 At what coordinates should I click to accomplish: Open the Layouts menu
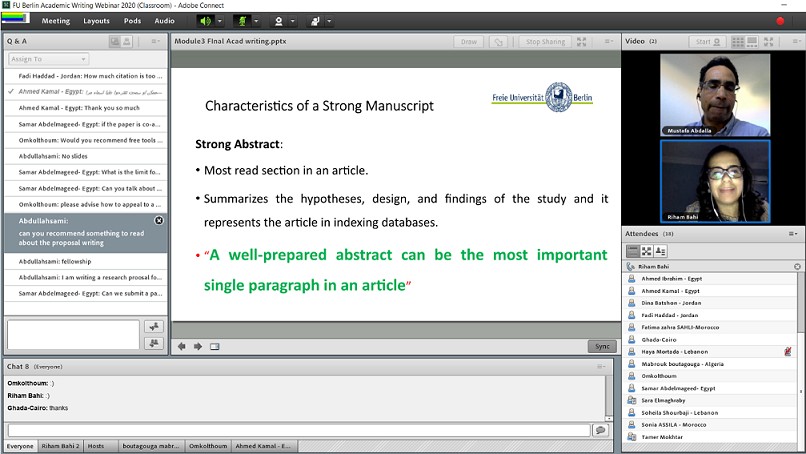[97, 20]
